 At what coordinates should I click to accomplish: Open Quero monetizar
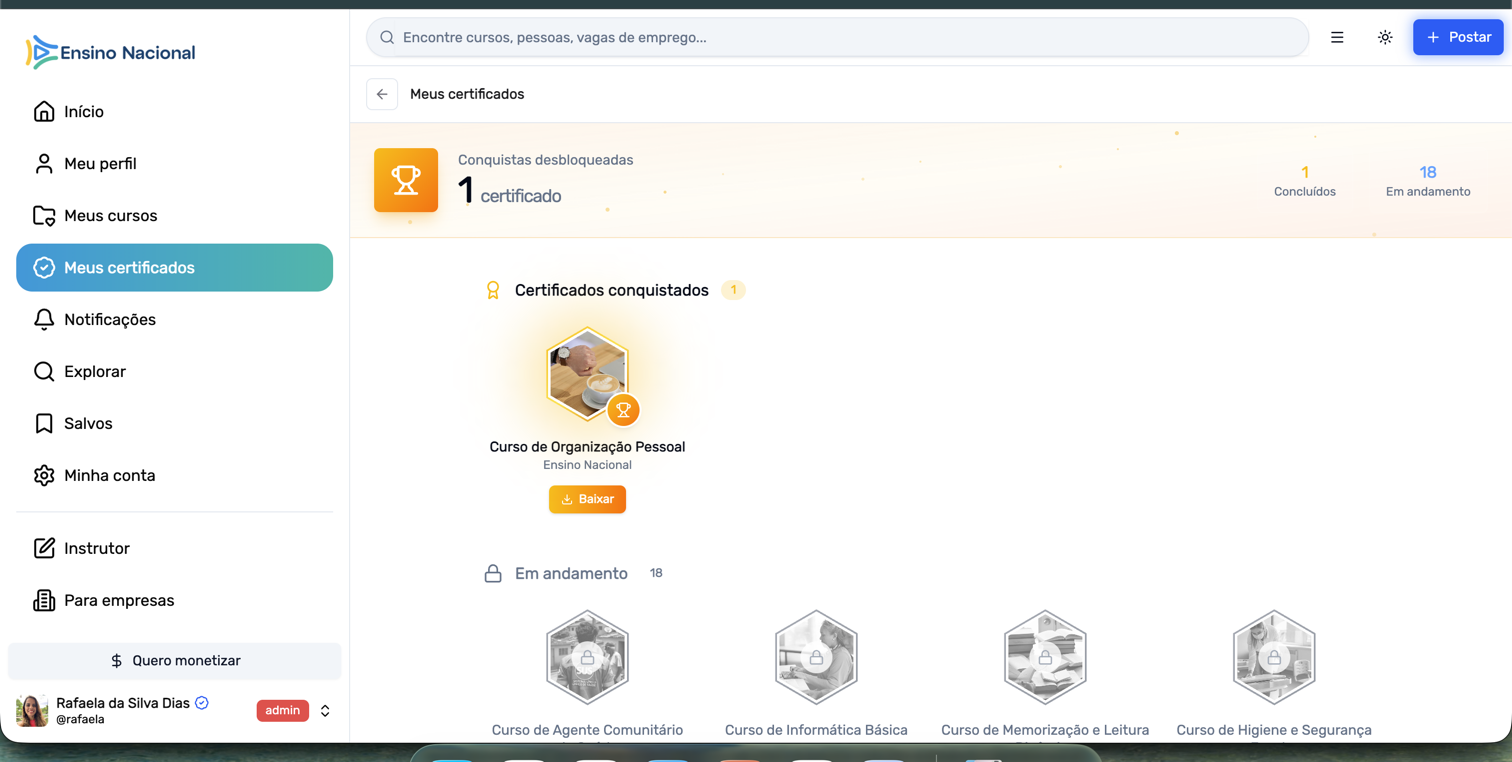click(x=174, y=660)
